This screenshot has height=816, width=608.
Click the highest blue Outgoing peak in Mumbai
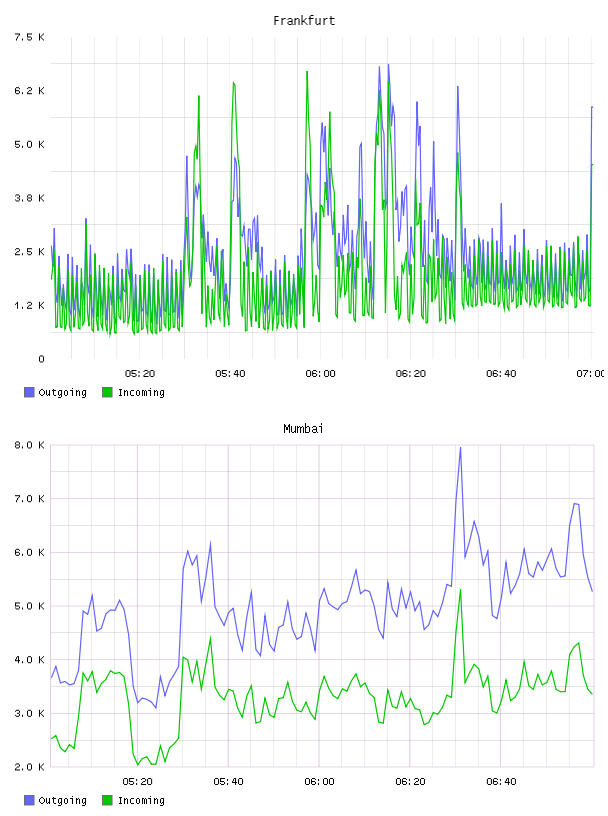pyautogui.click(x=460, y=448)
